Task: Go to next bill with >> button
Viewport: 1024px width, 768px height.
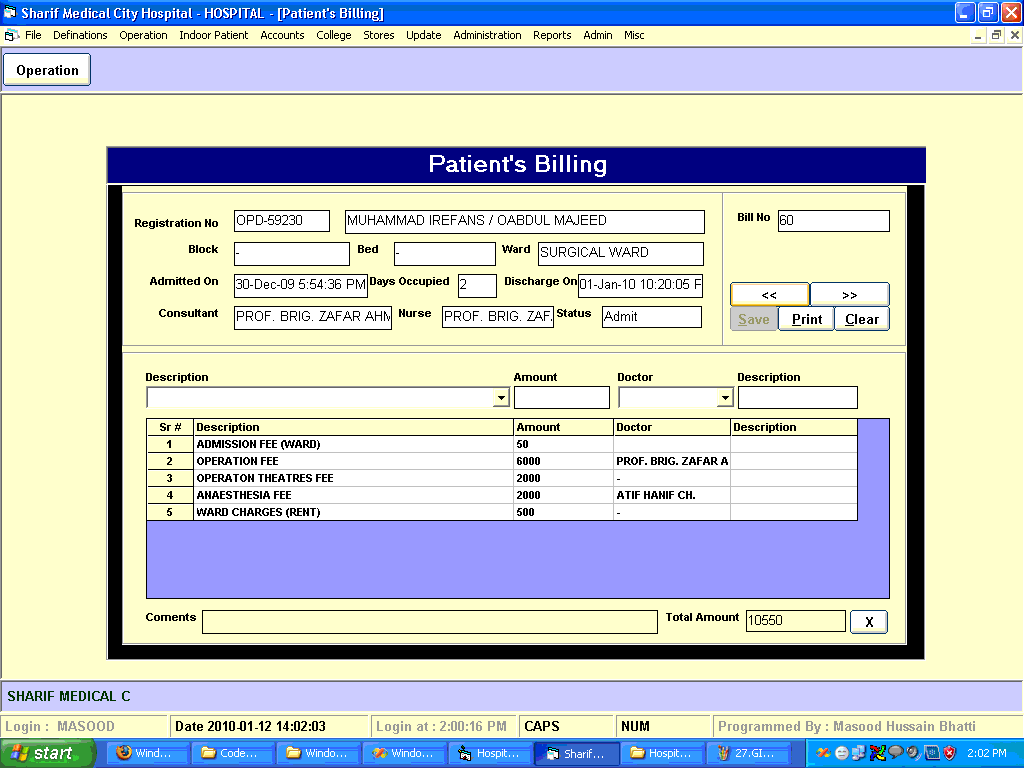Action: tap(850, 295)
